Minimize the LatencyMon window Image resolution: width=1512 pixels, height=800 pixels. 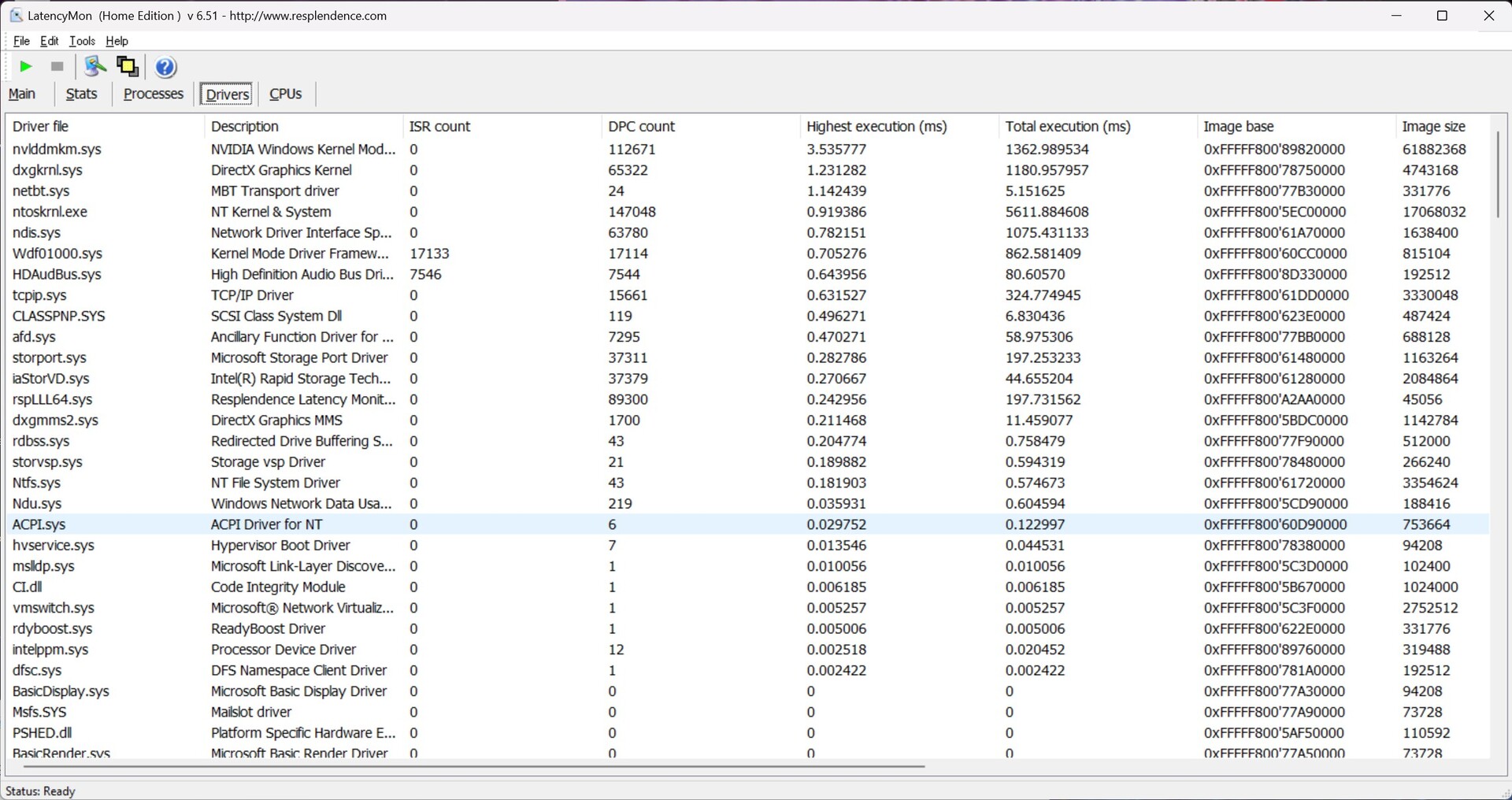[1397, 16]
